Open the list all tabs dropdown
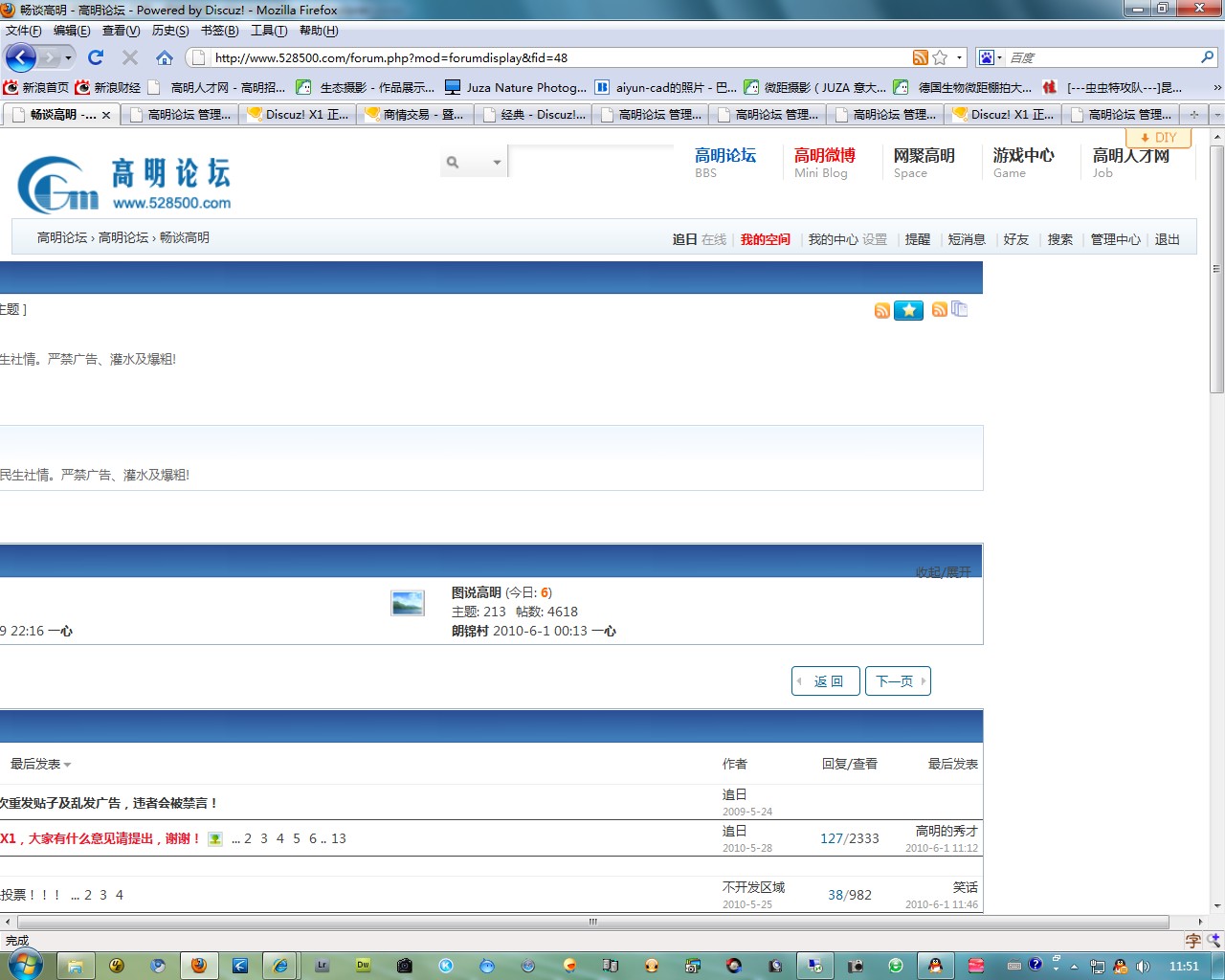Viewport: 1225px width, 980px height. click(1216, 115)
